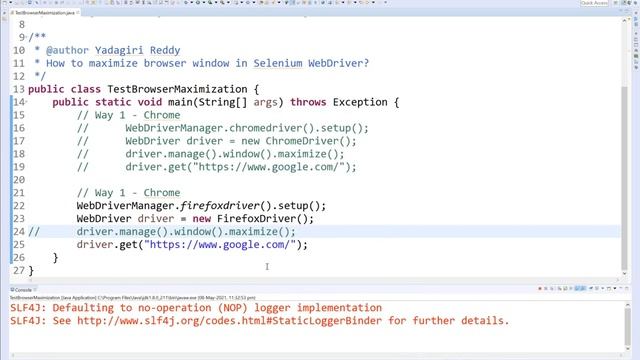Click the Quick Access search field

point(594,3)
